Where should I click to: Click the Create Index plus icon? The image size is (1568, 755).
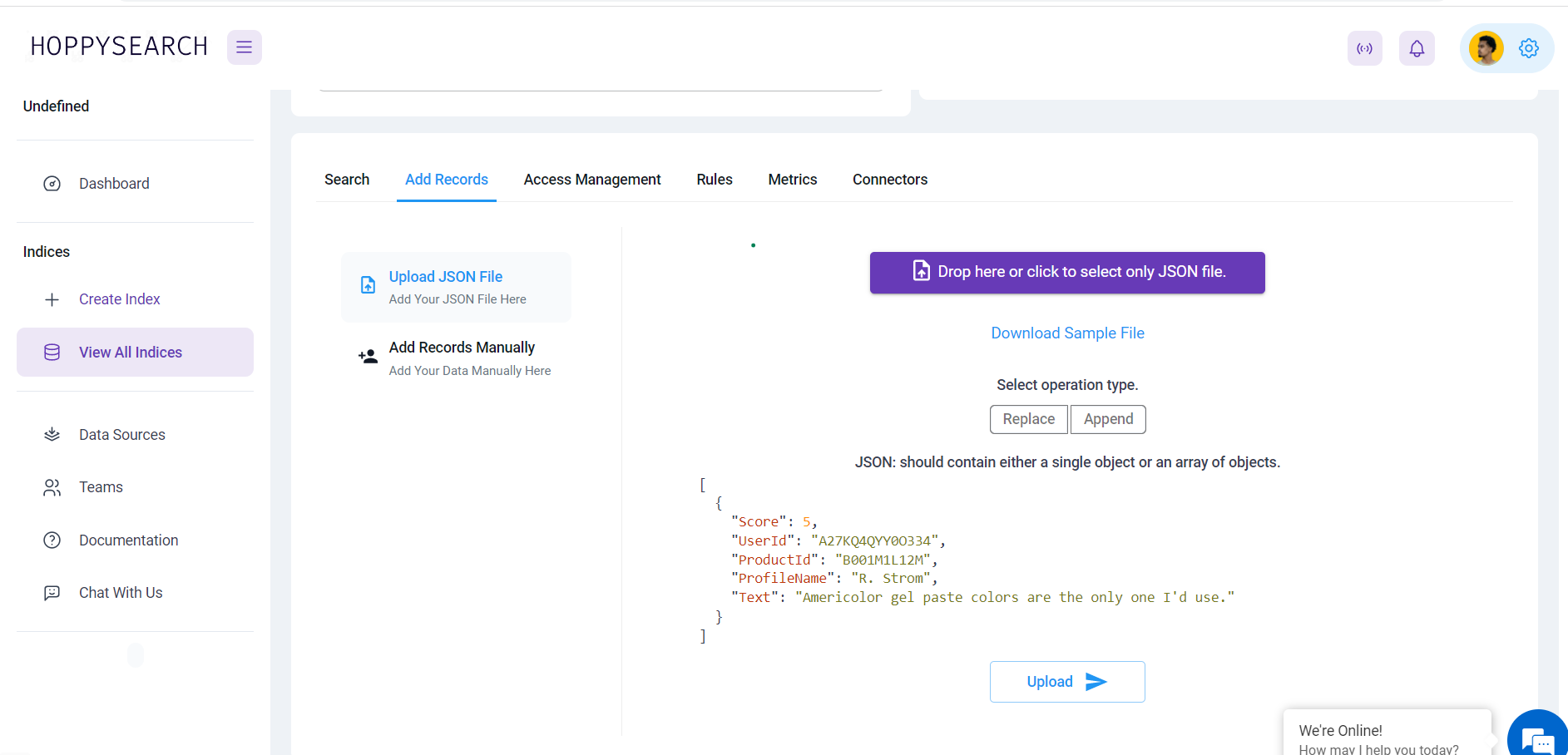52,299
